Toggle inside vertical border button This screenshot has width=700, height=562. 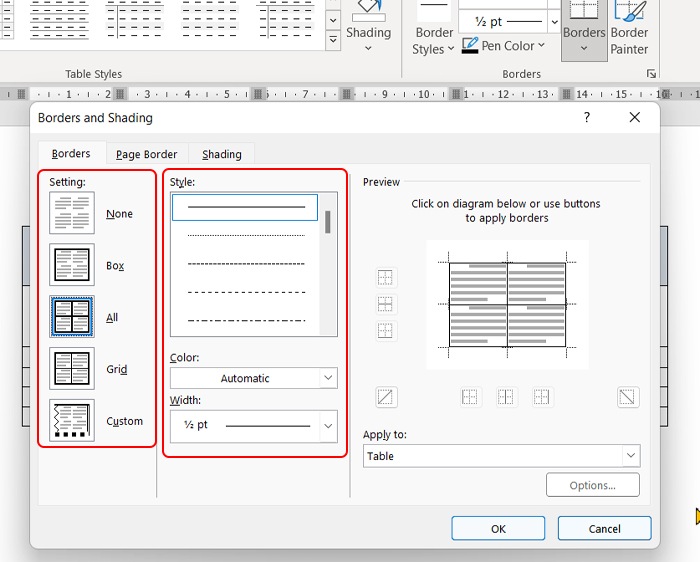click(x=506, y=397)
